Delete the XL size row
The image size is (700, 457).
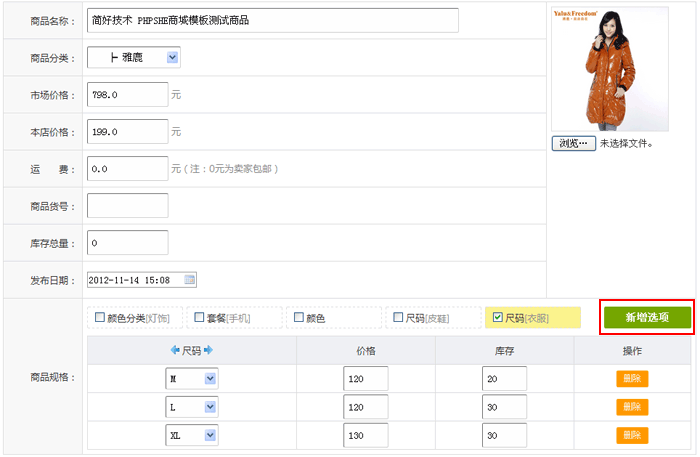631,436
